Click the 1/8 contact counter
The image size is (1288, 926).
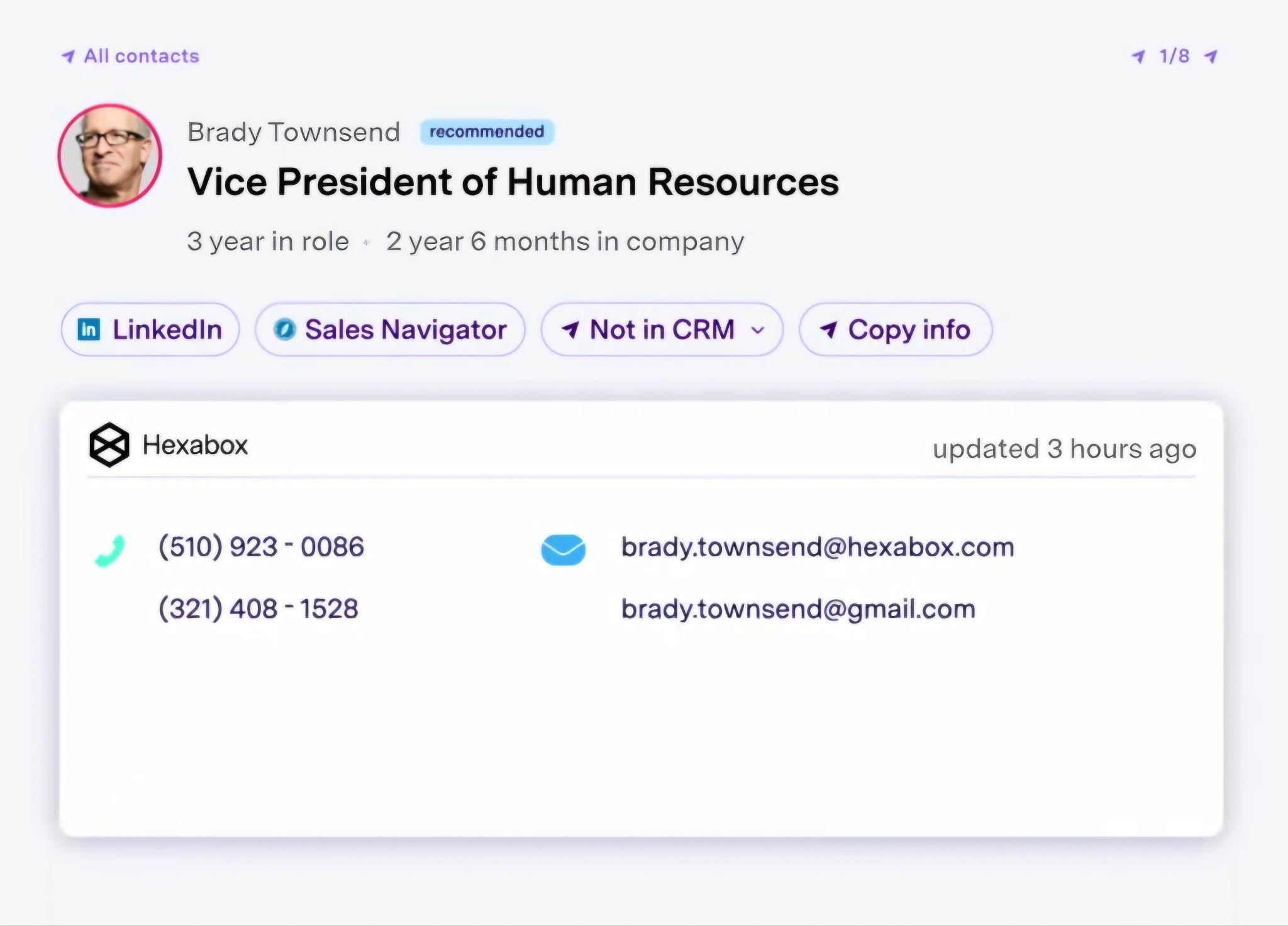1174,56
